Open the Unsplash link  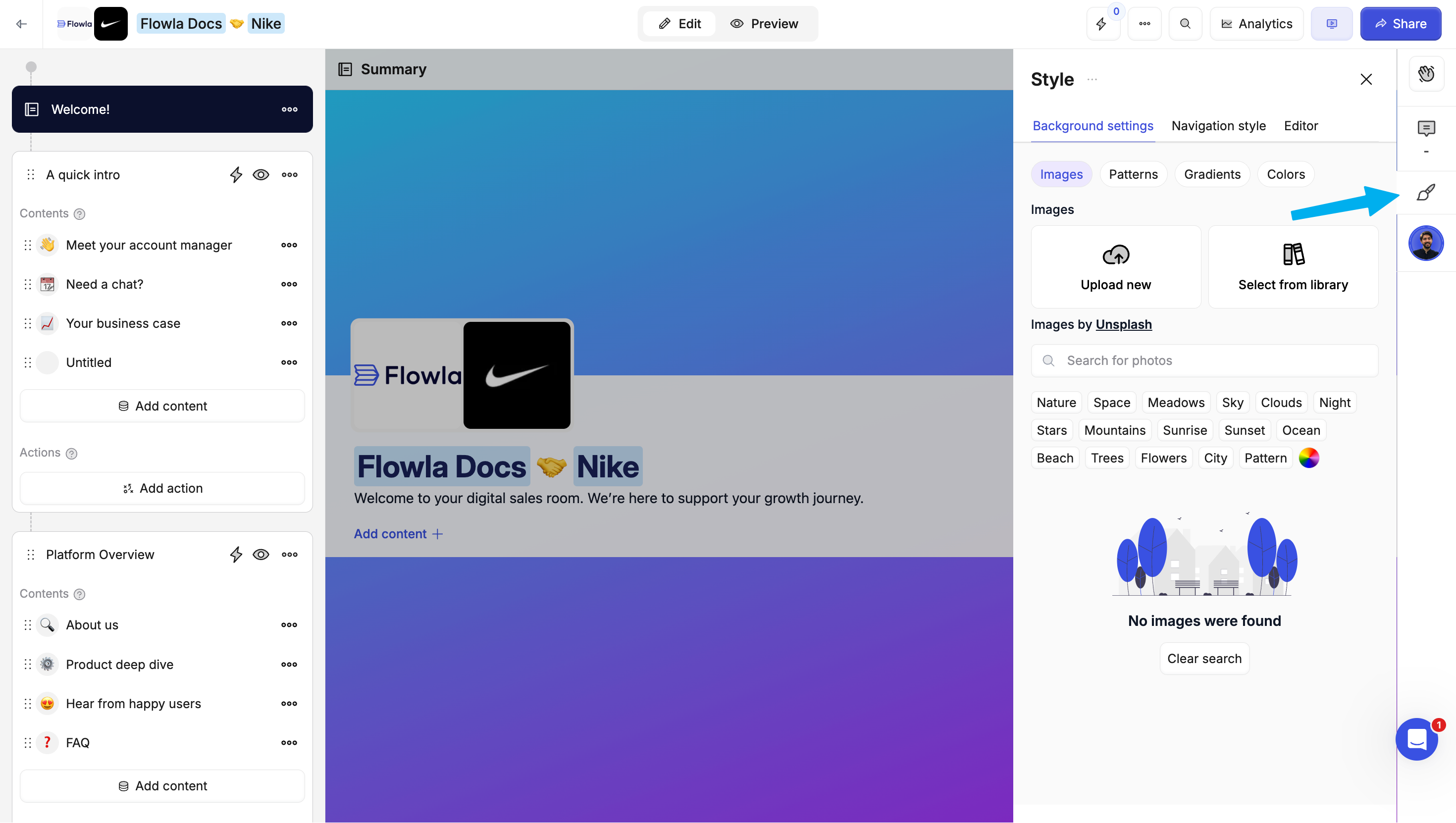tap(1123, 324)
